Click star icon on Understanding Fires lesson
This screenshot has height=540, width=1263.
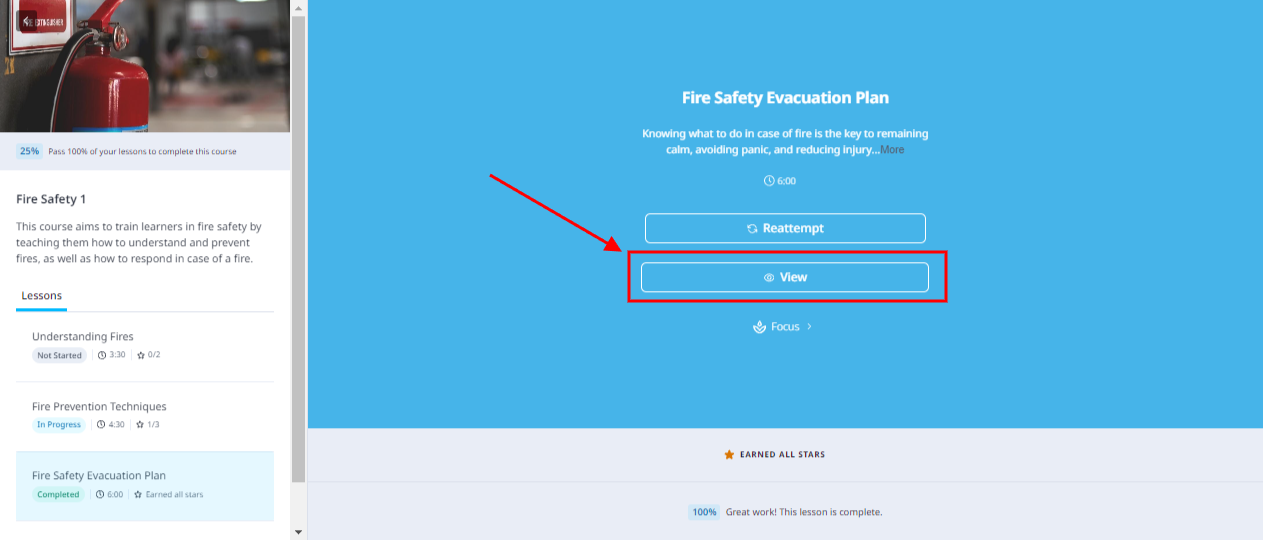pyautogui.click(x=141, y=355)
